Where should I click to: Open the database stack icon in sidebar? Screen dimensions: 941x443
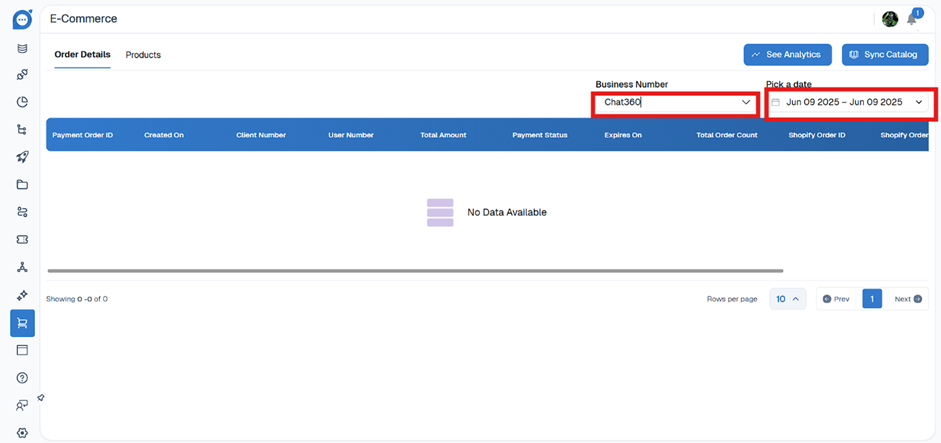[x=22, y=48]
